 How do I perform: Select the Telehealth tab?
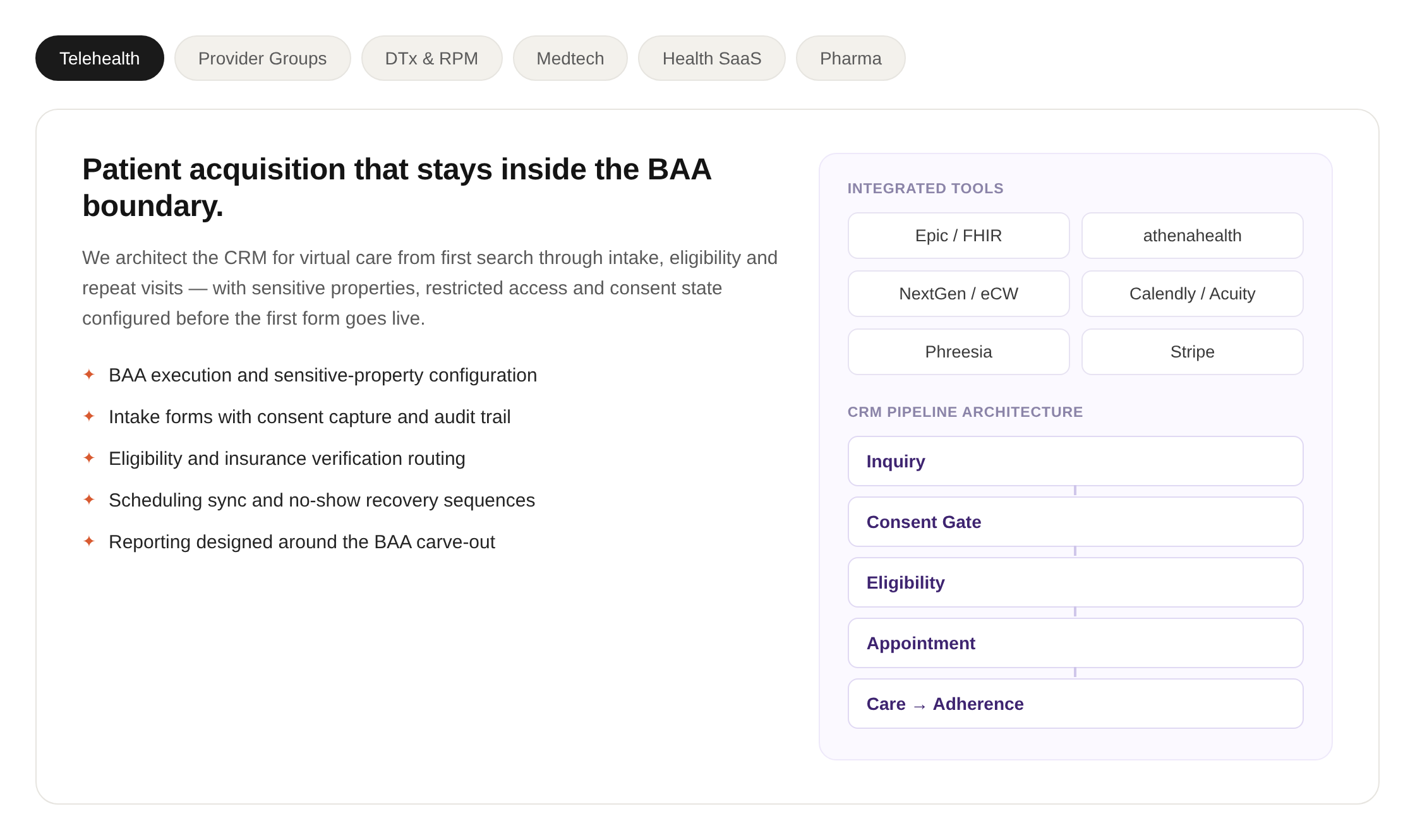(100, 58)
